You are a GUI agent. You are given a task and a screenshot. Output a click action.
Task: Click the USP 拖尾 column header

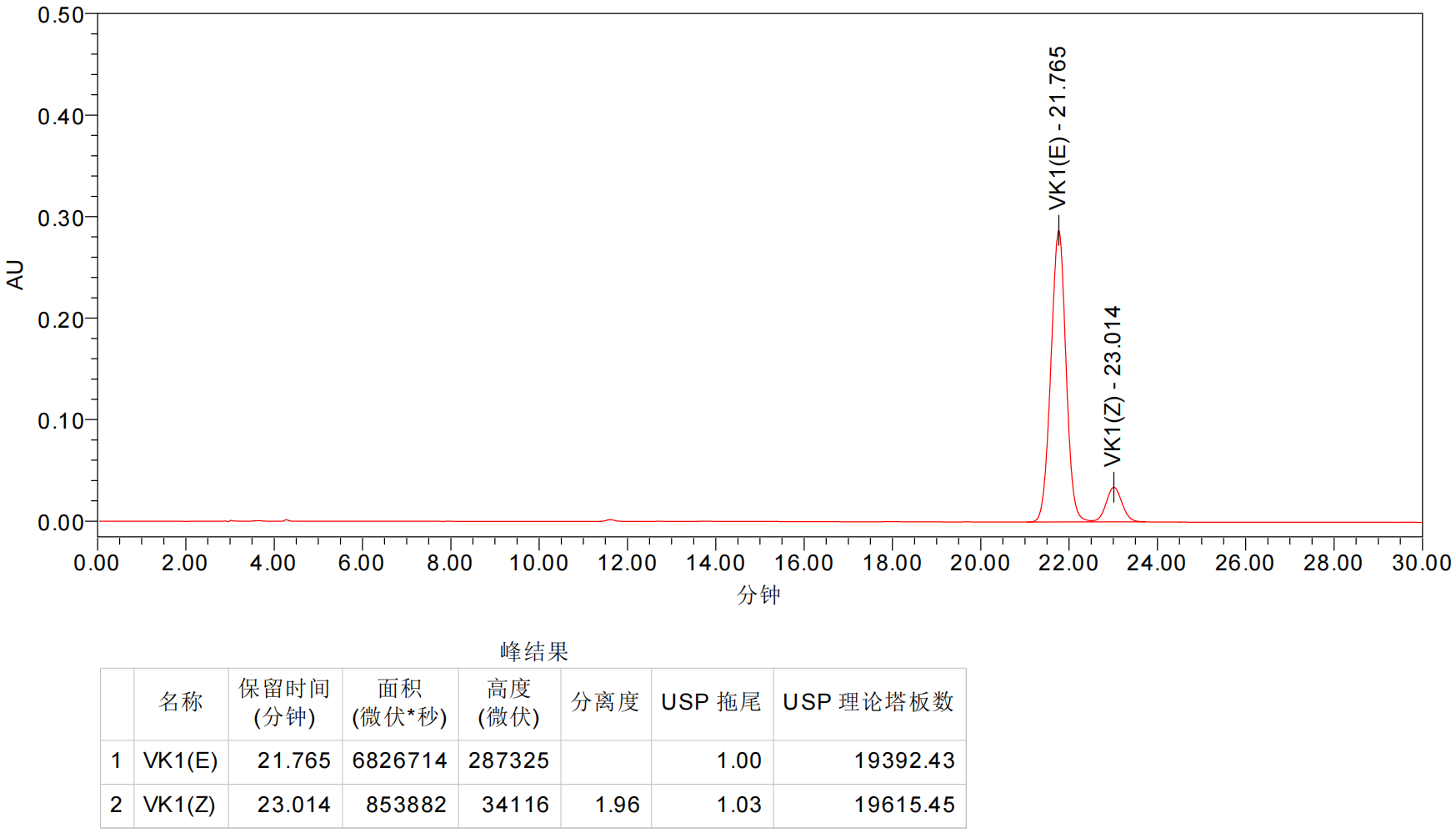(711, 702)
